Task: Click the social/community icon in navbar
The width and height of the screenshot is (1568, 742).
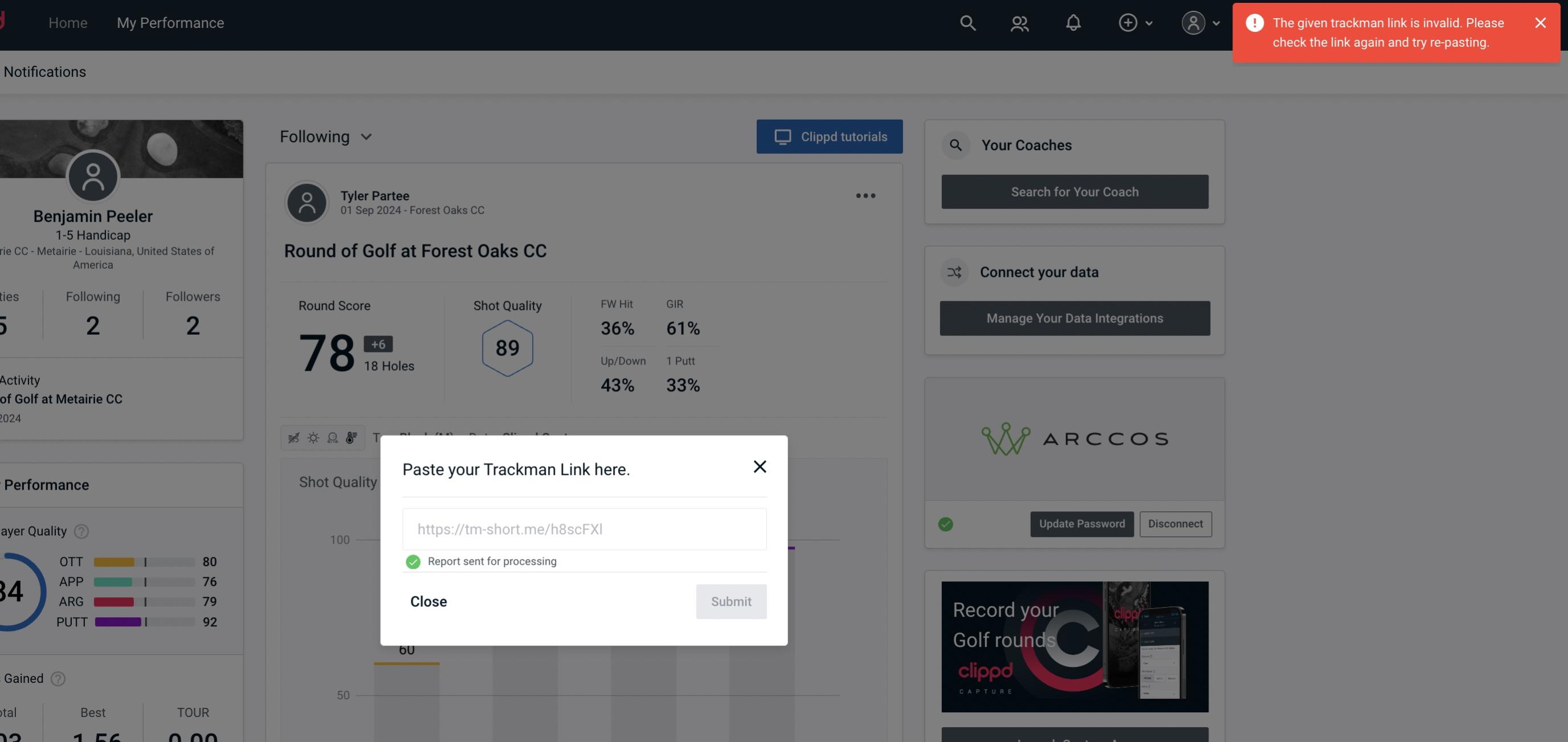Action: pos(1019,21)
